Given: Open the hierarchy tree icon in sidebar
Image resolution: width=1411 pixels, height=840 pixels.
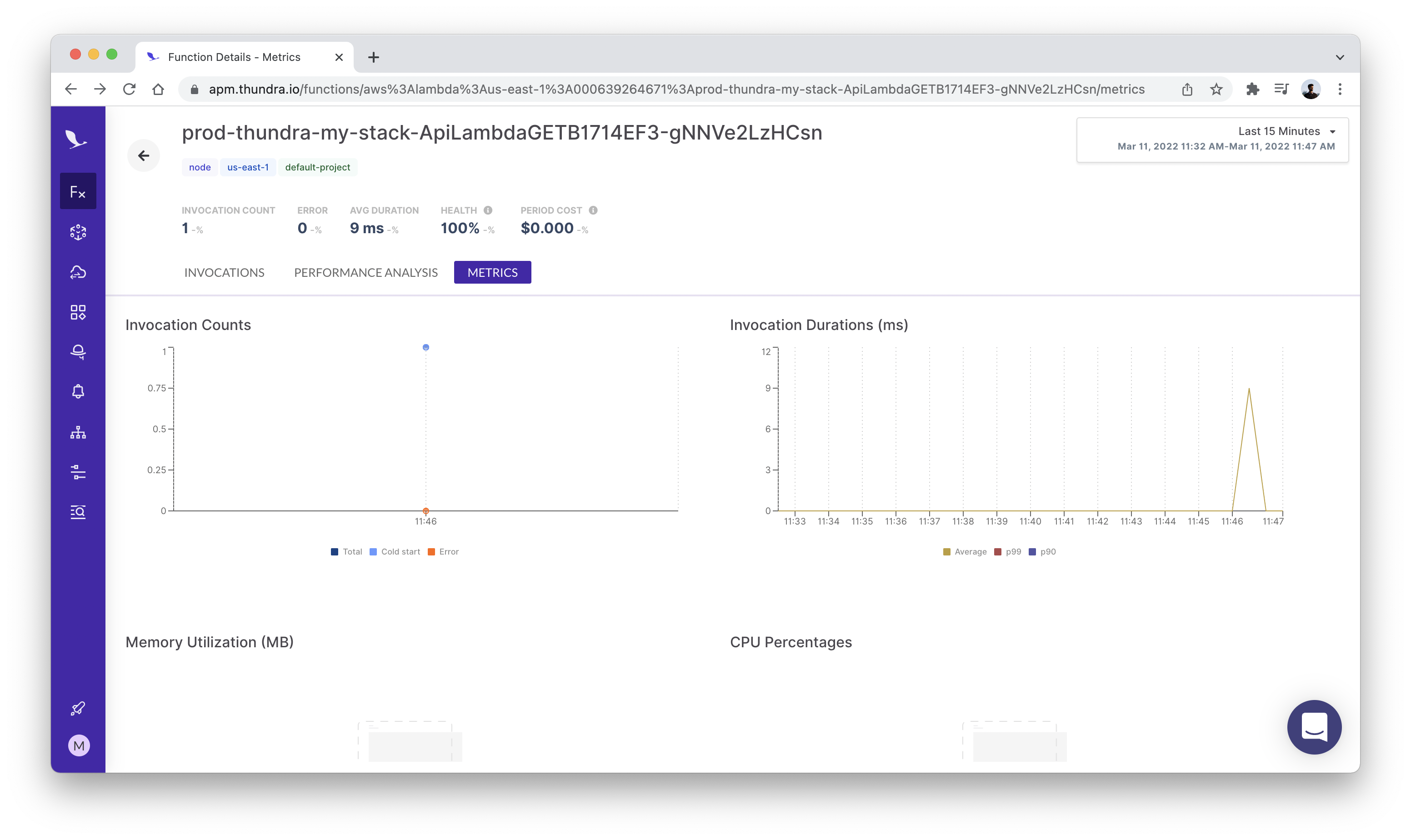Looking at the screenshot, I should [78, 432].
